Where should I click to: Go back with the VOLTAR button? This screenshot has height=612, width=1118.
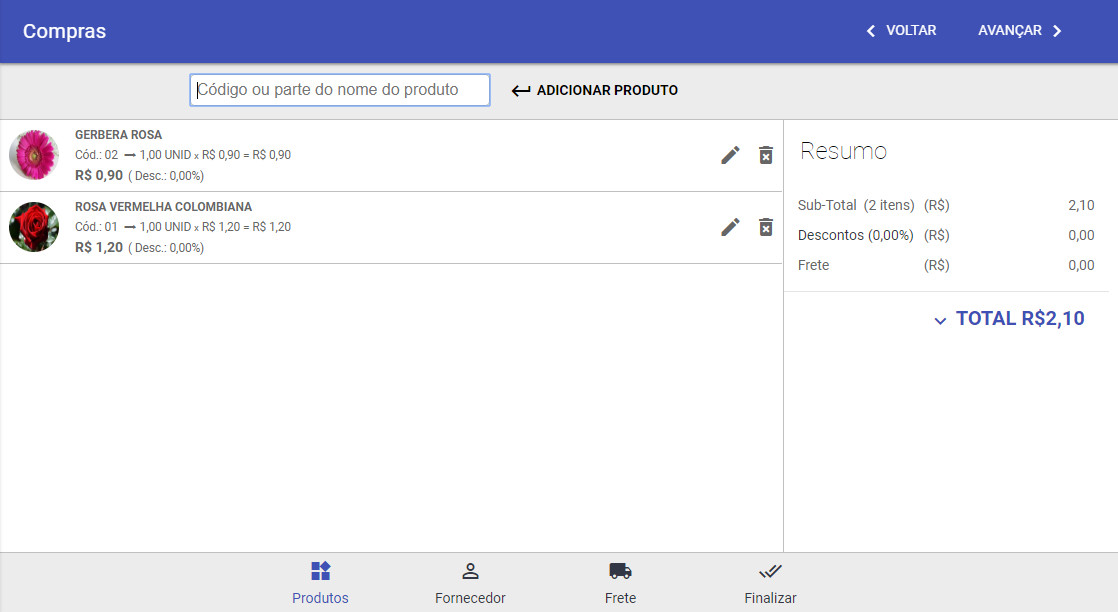click(x=901, y=31)
